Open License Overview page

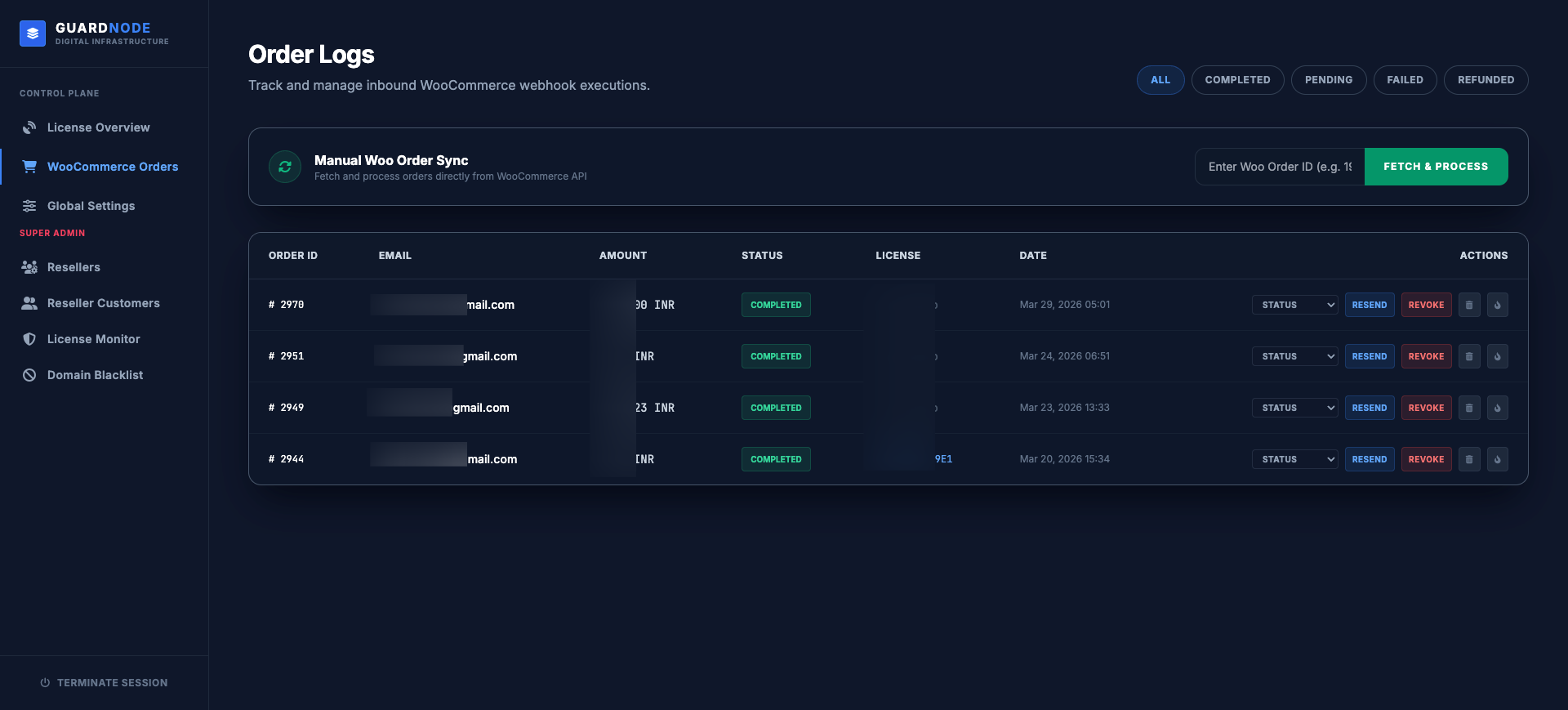click(x=99, y=127)
